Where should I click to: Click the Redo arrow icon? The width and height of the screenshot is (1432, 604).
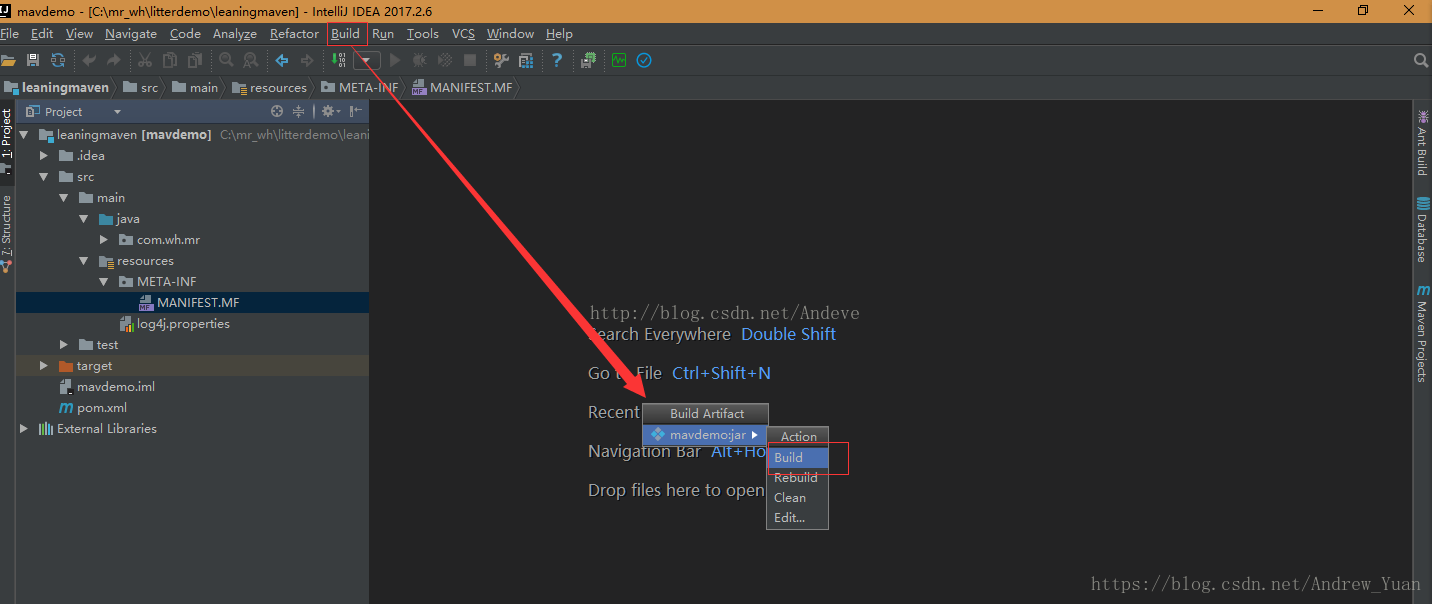pos(113,60)
